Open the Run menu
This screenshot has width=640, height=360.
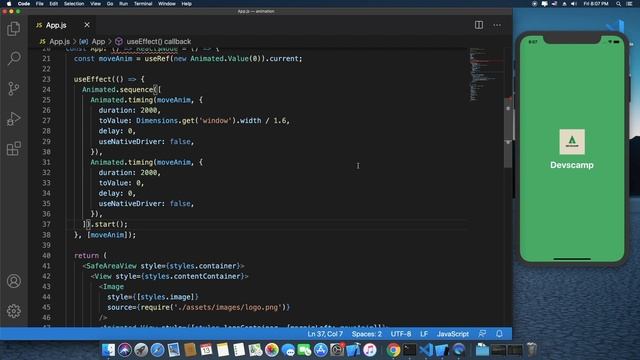tap(123, 4)
